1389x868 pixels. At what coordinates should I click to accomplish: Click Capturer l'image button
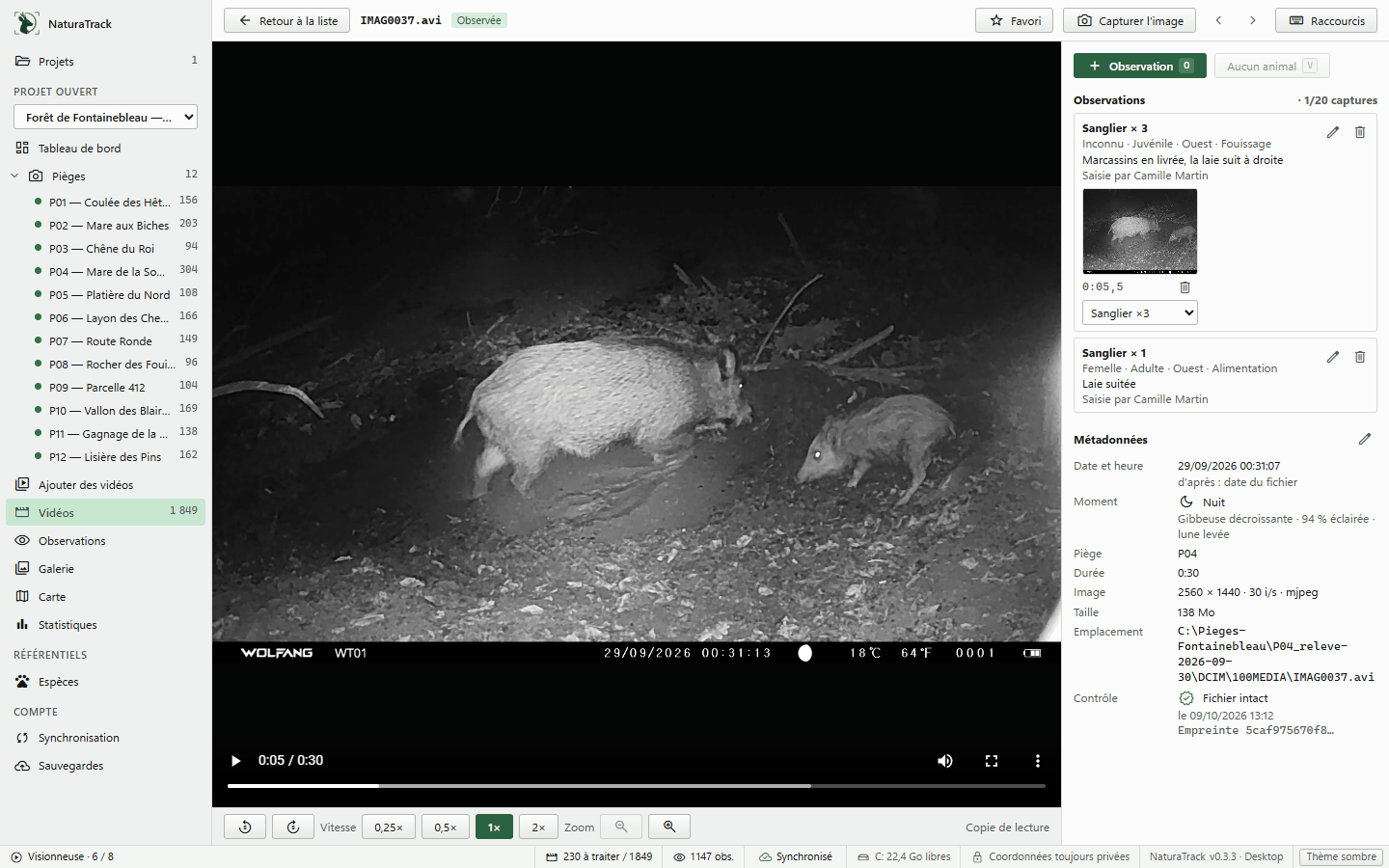pyautogui.click(x=1130, y=20)
